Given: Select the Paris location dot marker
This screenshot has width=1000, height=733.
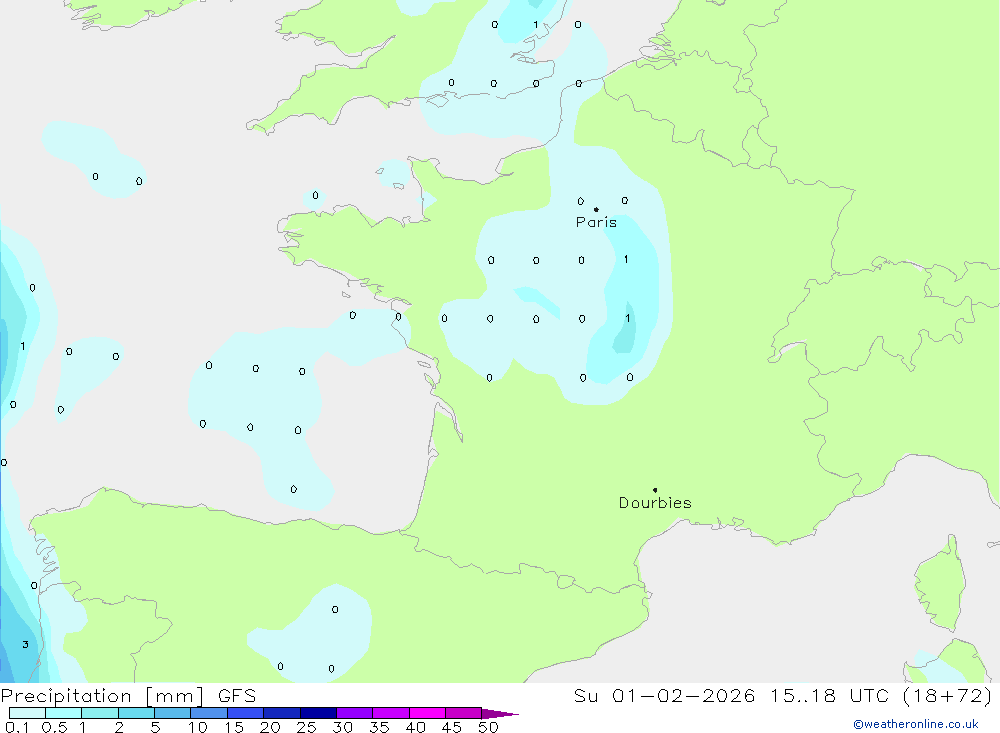Looking at the screenshot, I should 596,209.
